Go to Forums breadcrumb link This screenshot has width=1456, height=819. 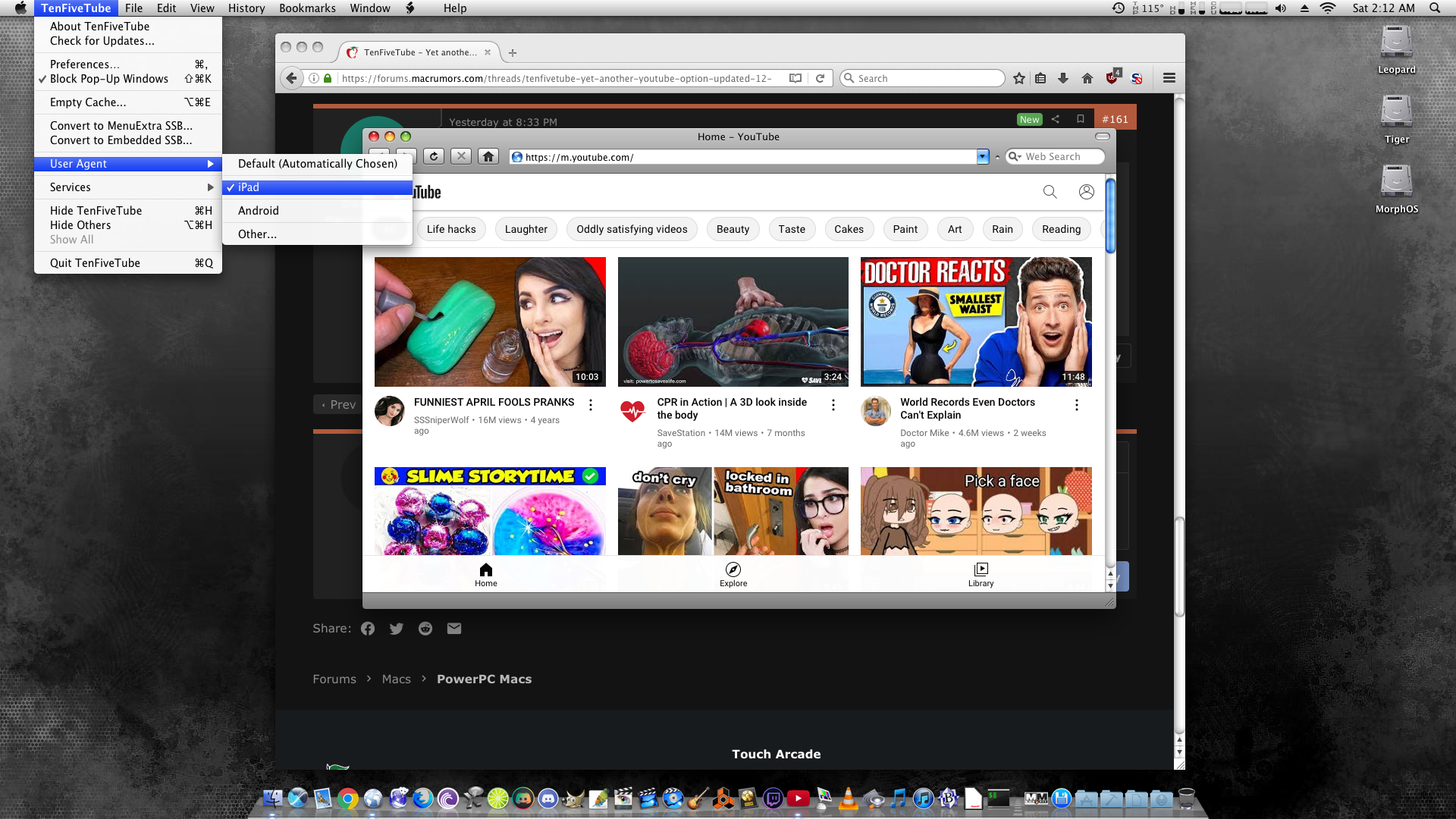tap(334, 679)
